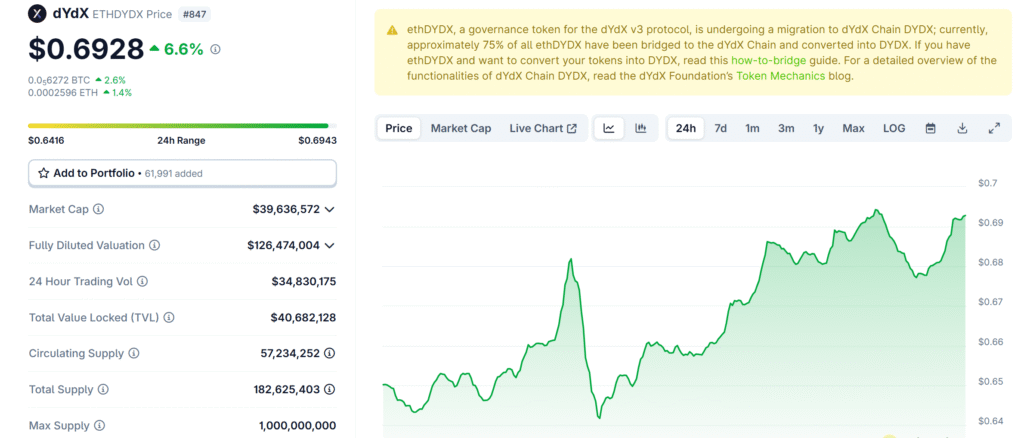The image size is (1024, 438).
Task: Show Fully Diluted Valuation info icon
Action: 155,245
